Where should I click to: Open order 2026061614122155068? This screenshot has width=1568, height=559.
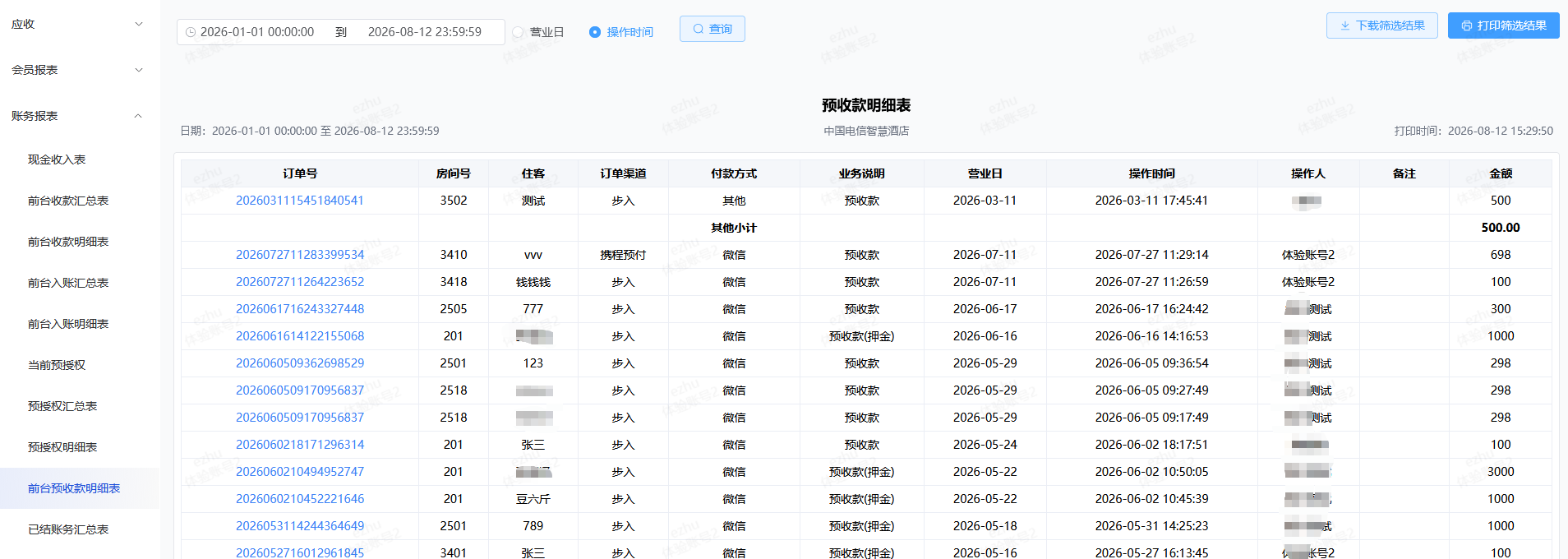(300, 336)
